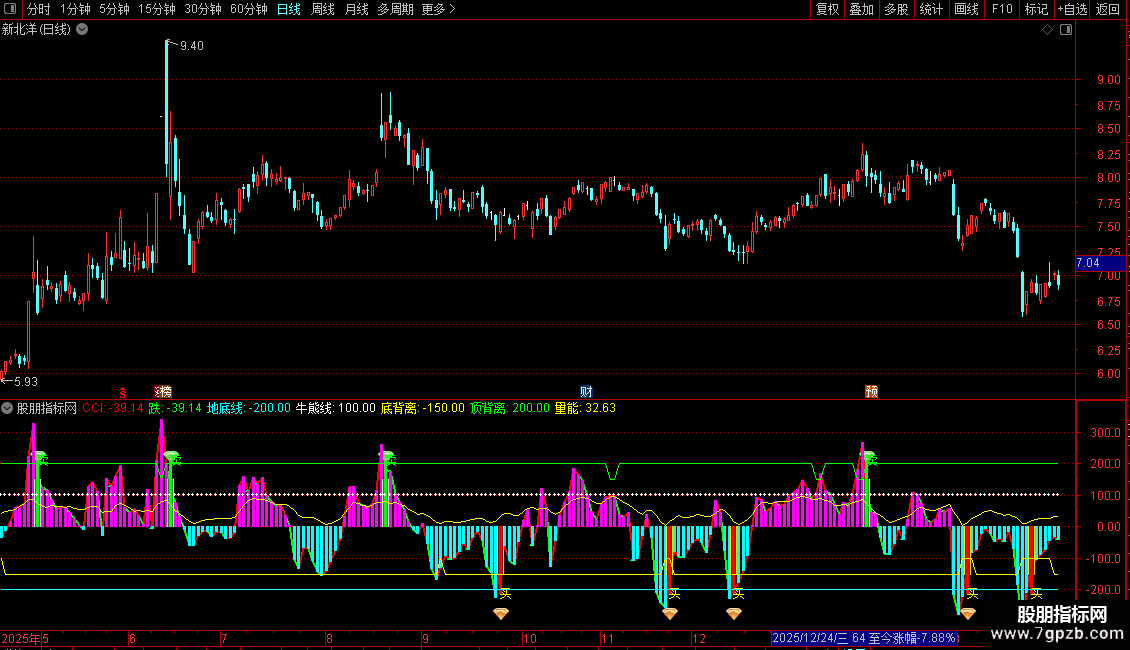The width and height of the screenshot is (1130, 650).
Task: Click the 牛熊线: 100.00 value
Action: pos(336,408)
